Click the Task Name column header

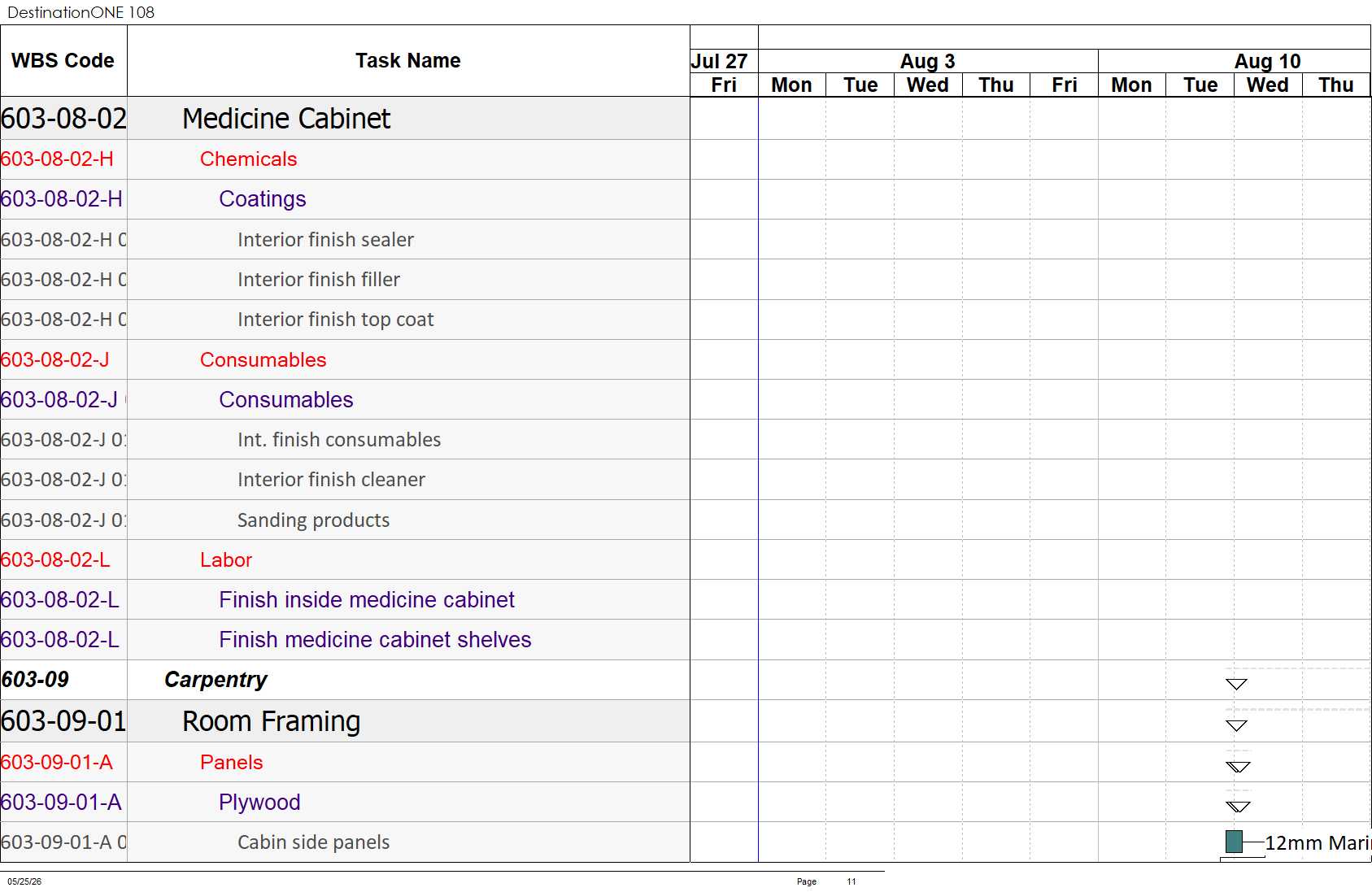click(x=408, y=61)
